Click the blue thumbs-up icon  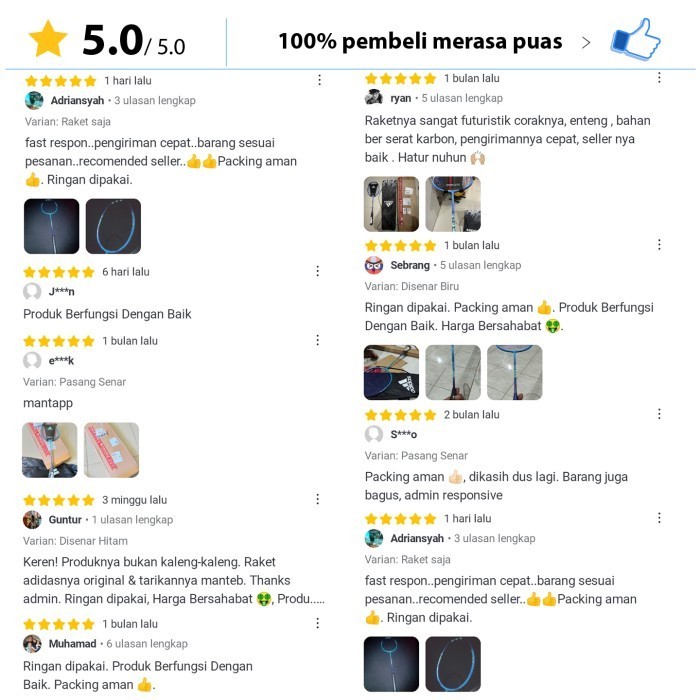635,39
